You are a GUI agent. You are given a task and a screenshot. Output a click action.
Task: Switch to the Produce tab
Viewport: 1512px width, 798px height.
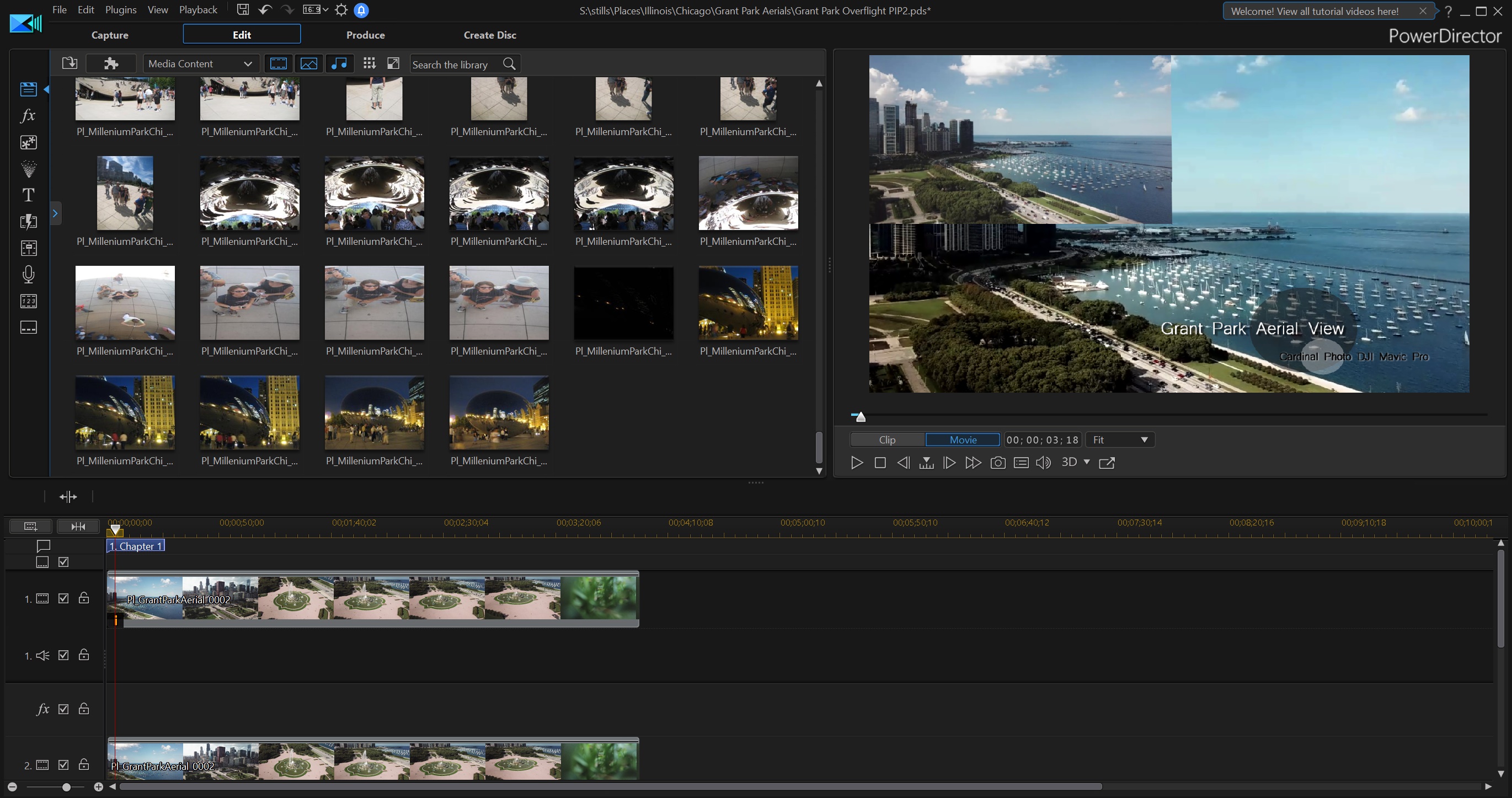[365, 35]
